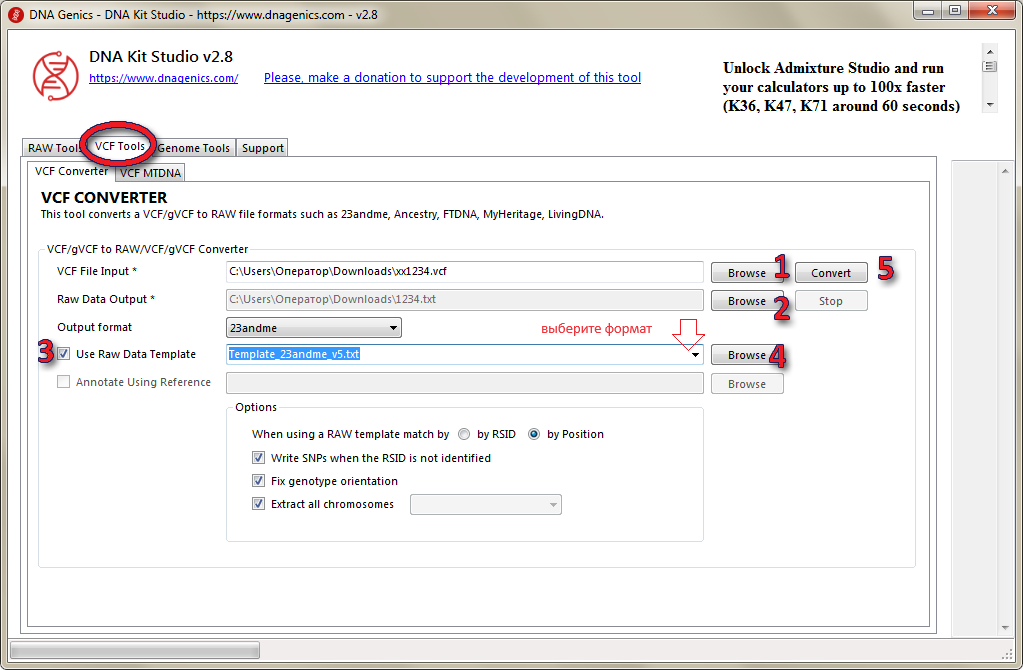Click the advertisement panel scrollbar thumb
The height and width of the screenshot is (670, 1023).
(990, 66)
